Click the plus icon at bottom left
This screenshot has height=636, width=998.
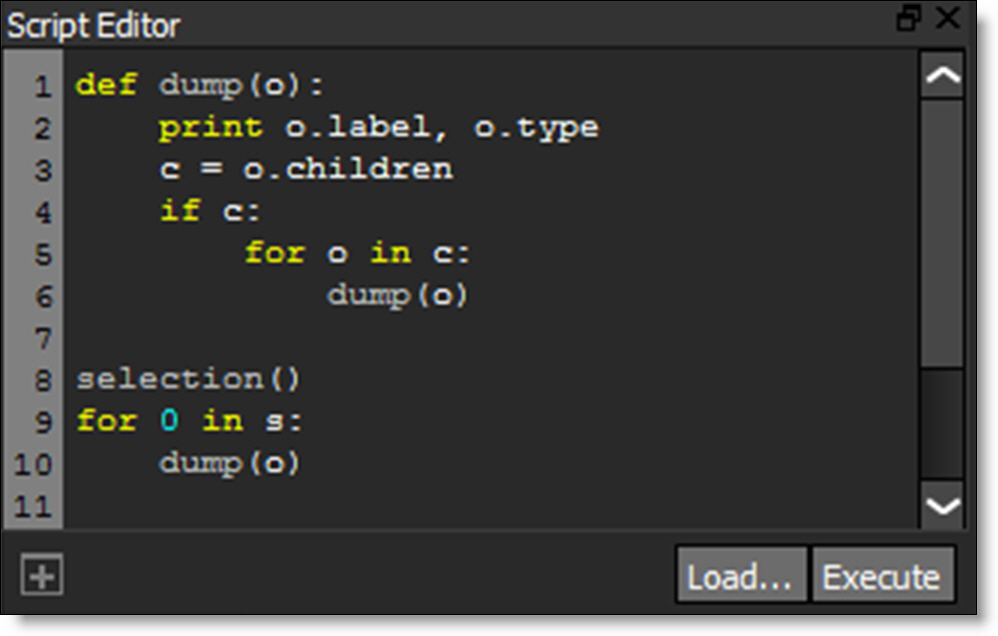click(x=42, y=577)
